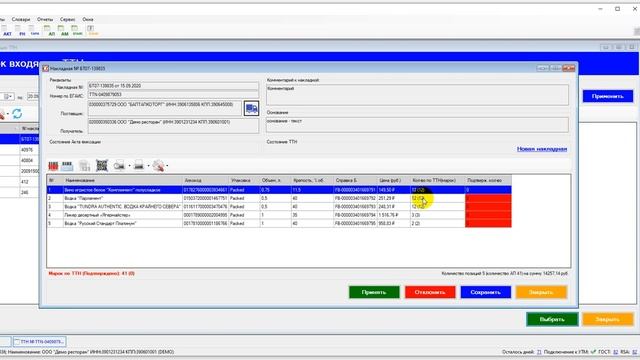Click the blue Применить button at right
This screenshot has width=640, height=360.
(608, 96)
